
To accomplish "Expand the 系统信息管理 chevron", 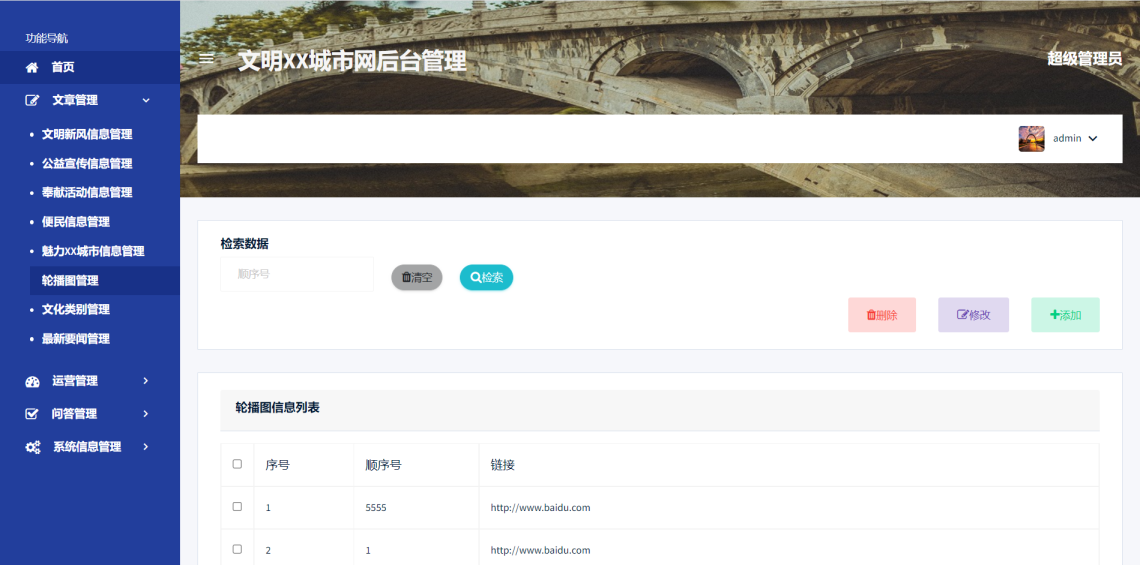I will coord(146,446).
